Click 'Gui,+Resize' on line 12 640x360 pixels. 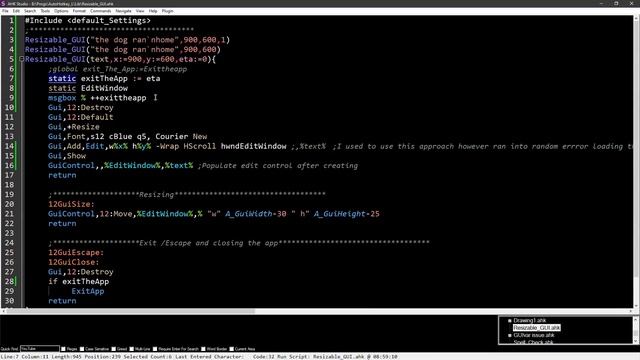(74, 127)
